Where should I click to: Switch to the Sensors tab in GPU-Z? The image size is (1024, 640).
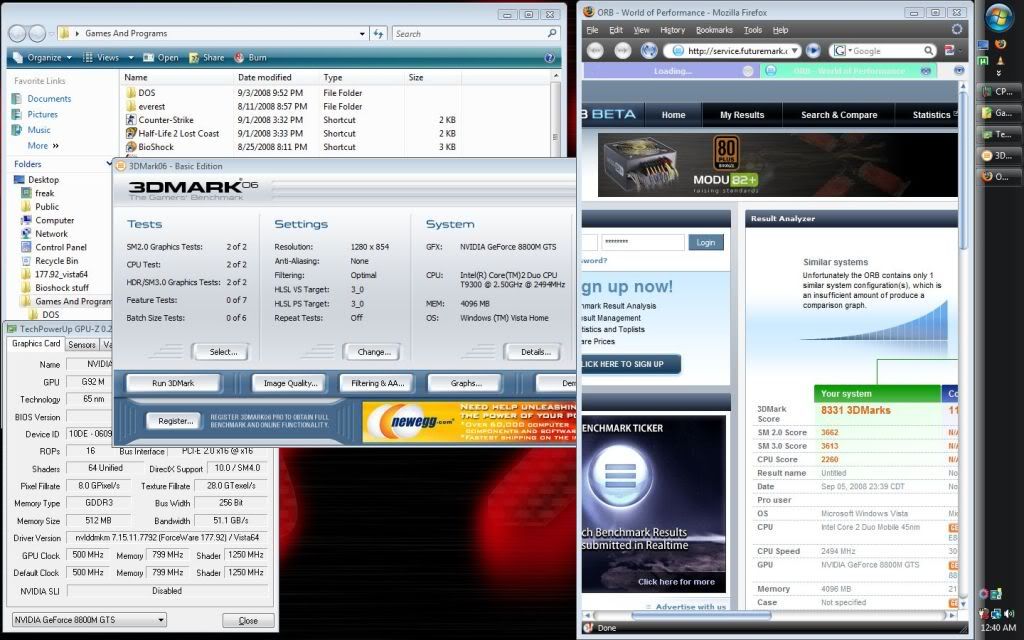pyautogui.click(x=82, y=344)
